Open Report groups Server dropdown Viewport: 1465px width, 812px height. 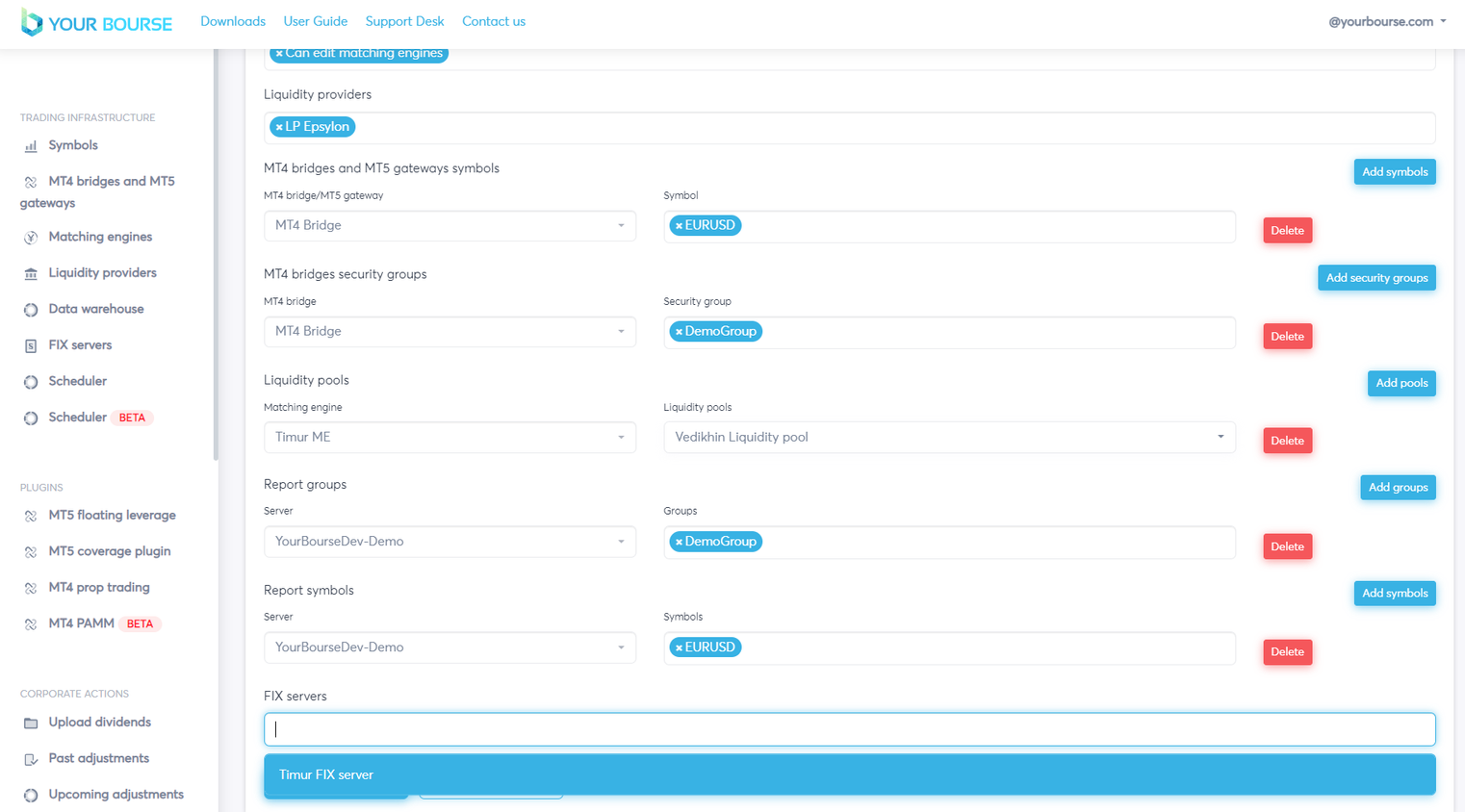coord(450,542)
